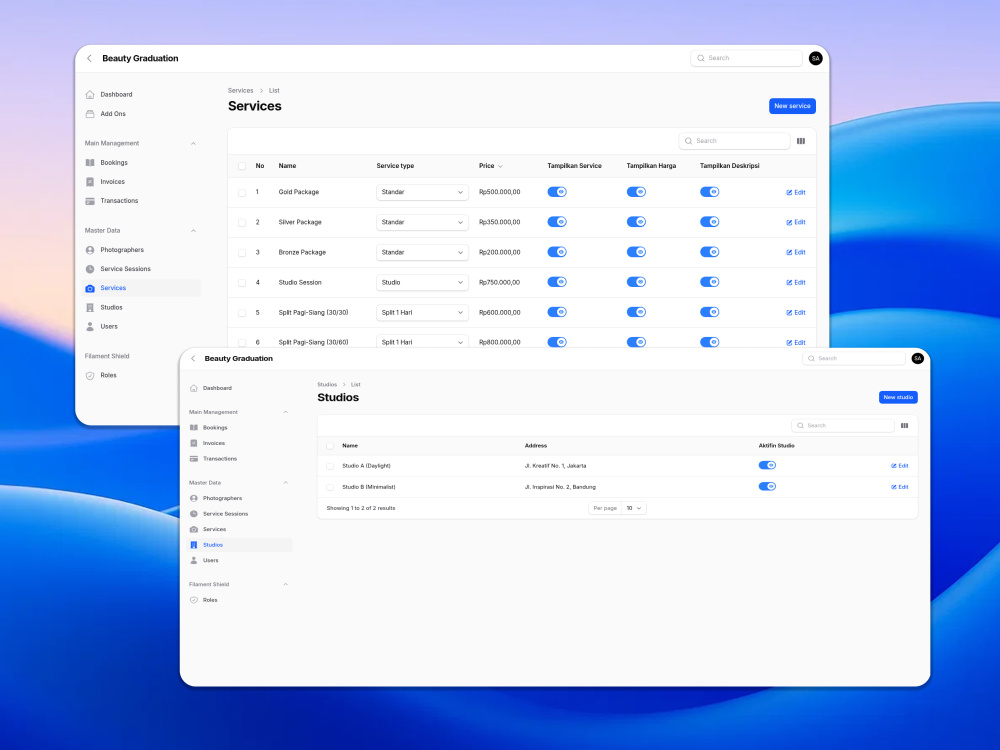Viewport: 1000px width, 750px height.
Task: Check the Gold Package row checkbox
Action: [x=242, y=192]
